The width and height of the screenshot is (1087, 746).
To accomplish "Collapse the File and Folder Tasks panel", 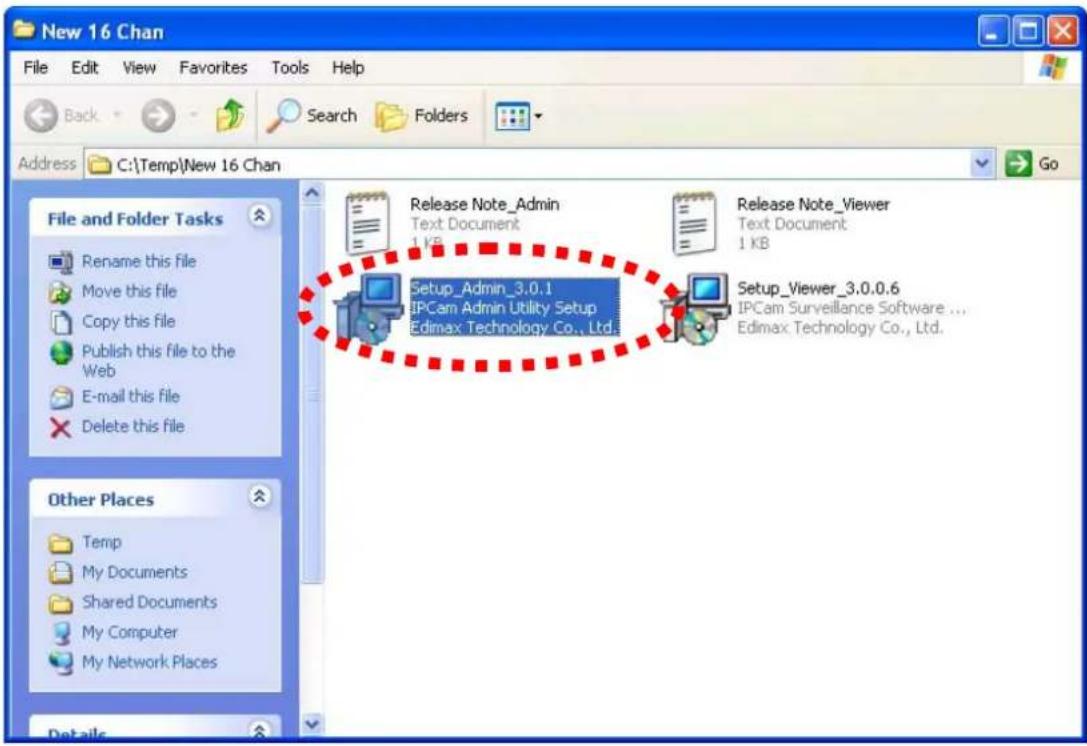I will pyautogui.click(x=259, y=216).
